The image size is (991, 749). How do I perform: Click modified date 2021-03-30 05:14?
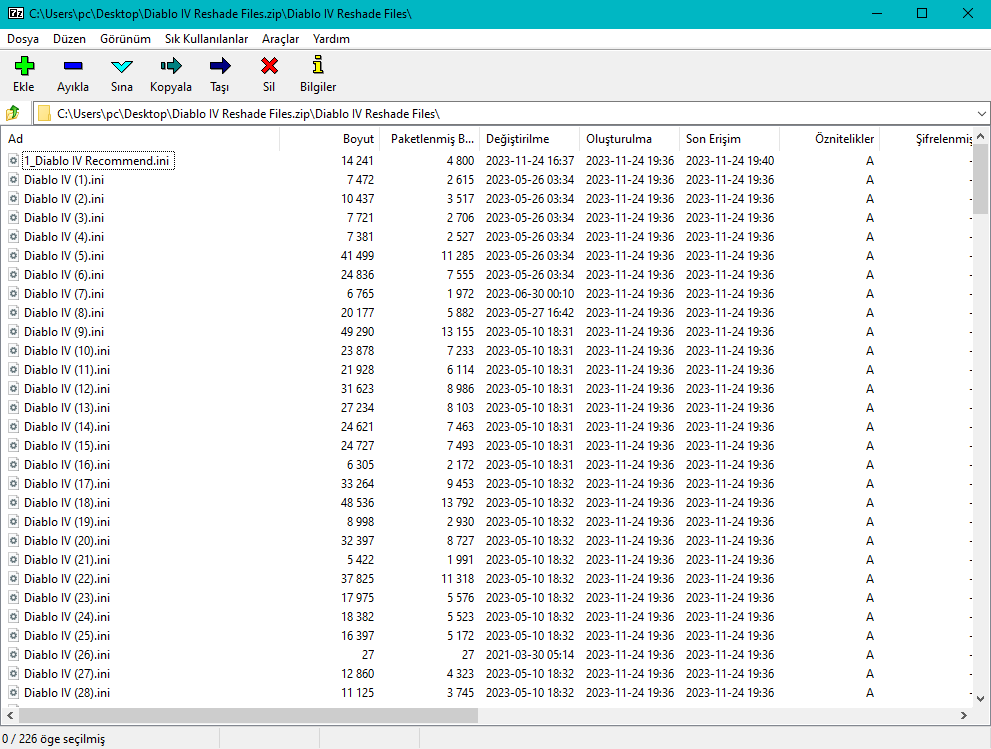pyautogui.click(x=530, y=655)
